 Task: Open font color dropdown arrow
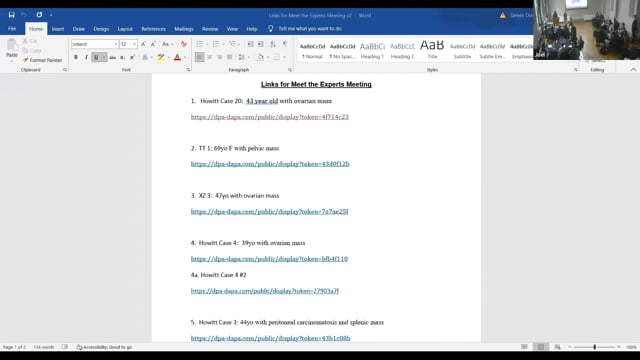[185, 58]
